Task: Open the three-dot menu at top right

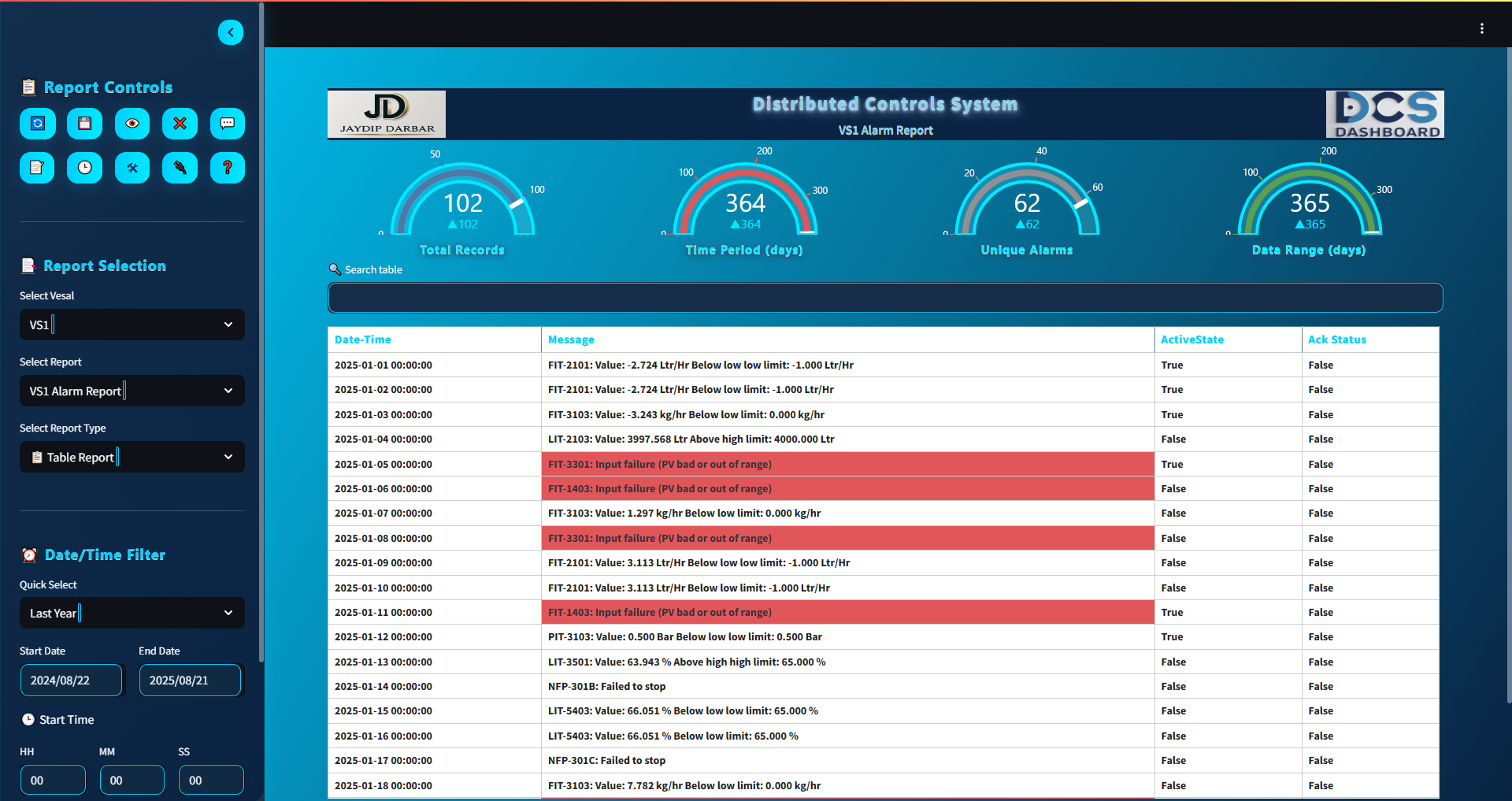Action: point(1481,28)
